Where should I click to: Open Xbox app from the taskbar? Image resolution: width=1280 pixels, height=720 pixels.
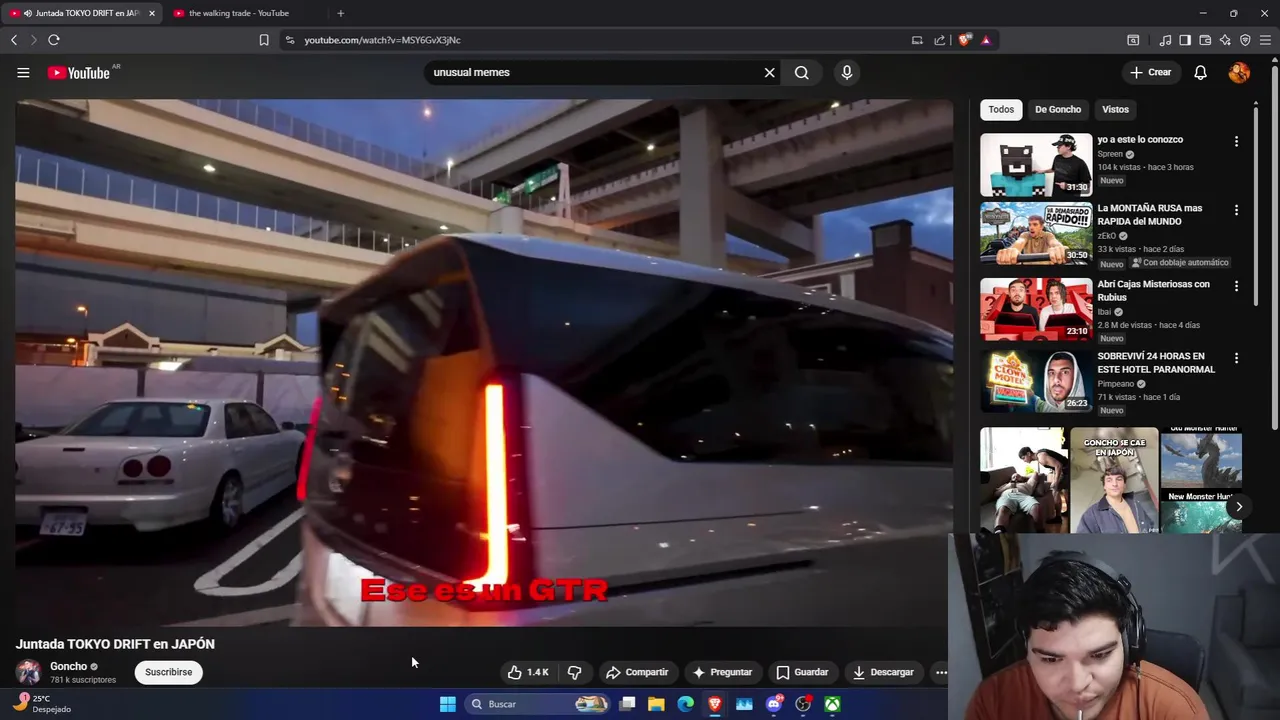tap(832, 704)
